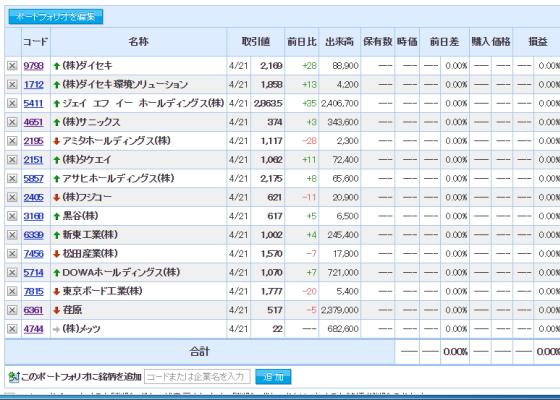560x400 pixels.
Task: Select the name ジェイ エフ イー ホールディングス(株)
Action: [x=144, y=103]
